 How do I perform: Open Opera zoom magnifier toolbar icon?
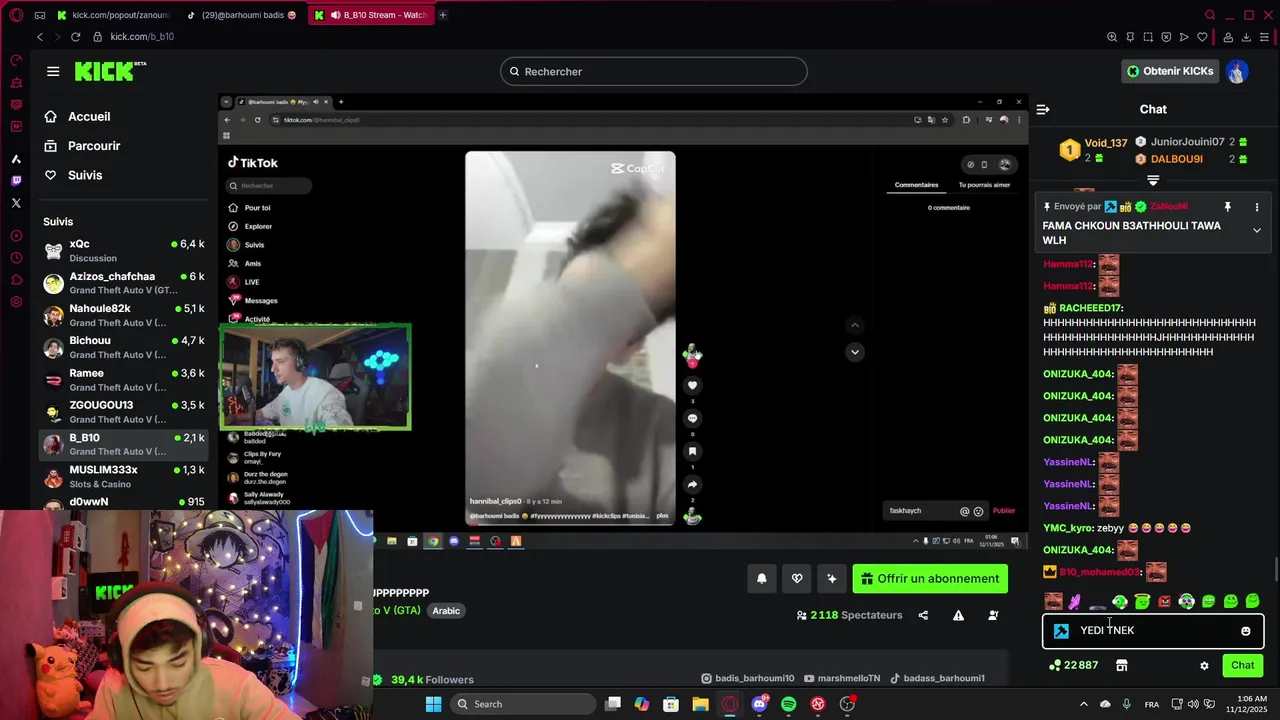pyautogui.click(x=1111, y=37)
